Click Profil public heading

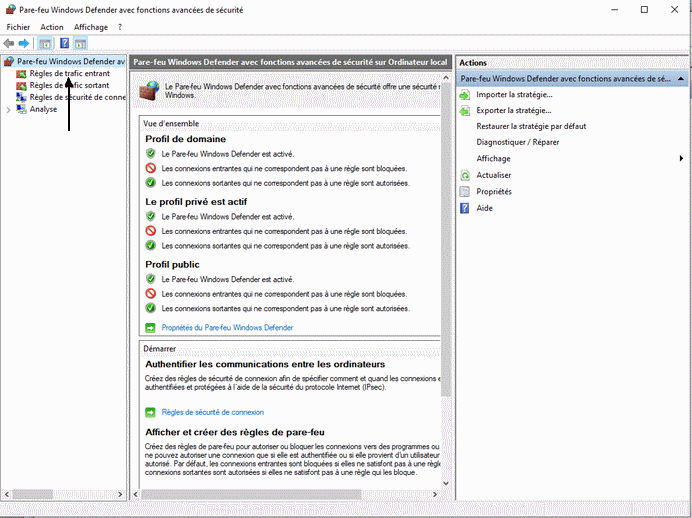173,264
